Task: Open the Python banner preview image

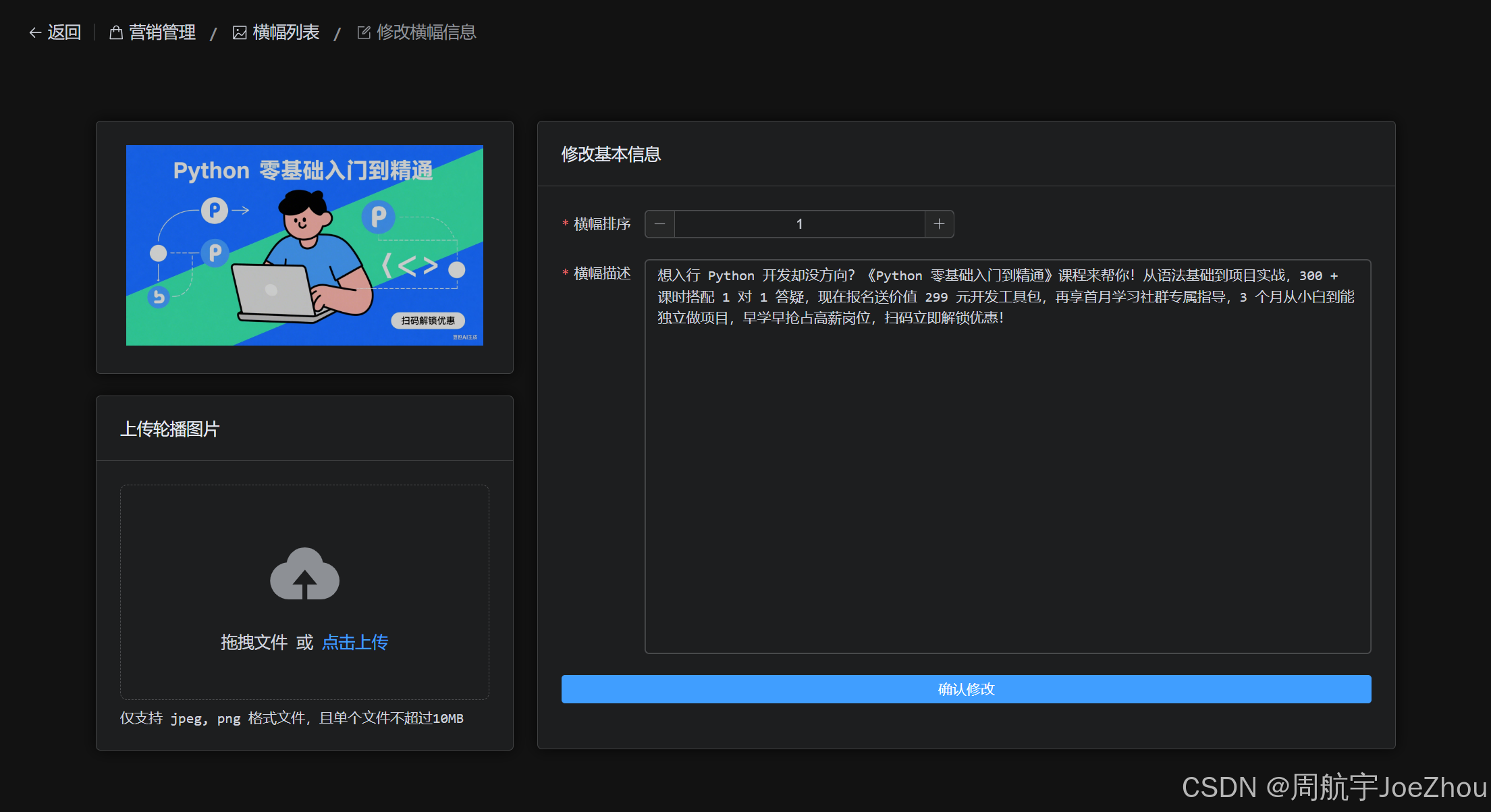Action: (304, 245)
